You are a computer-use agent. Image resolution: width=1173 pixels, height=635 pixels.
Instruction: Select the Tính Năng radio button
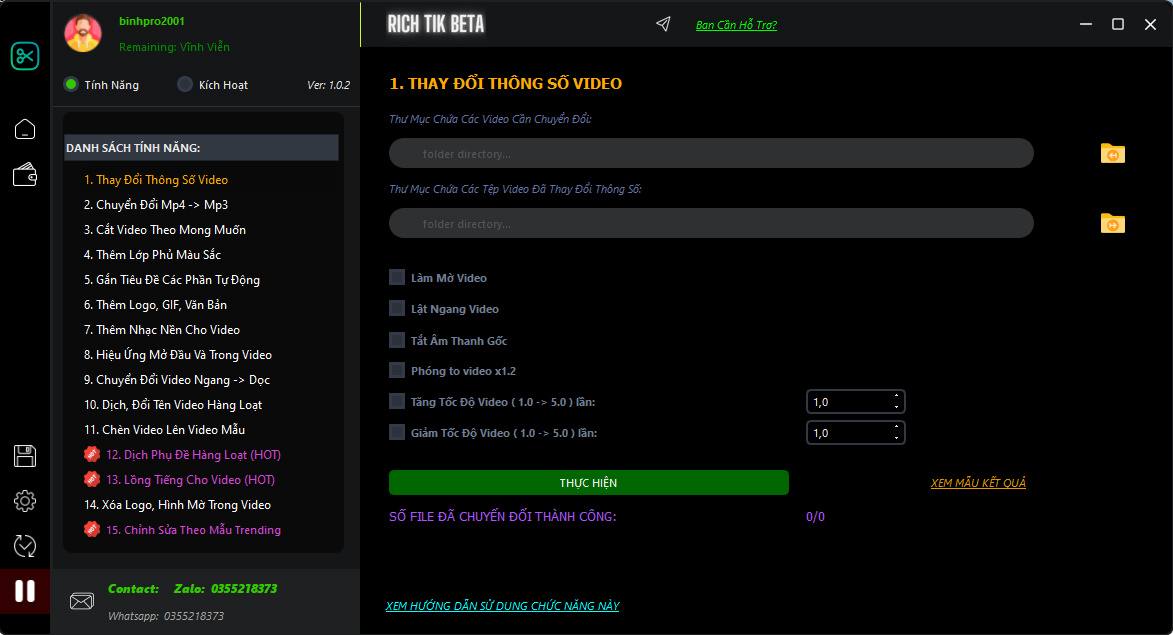tap(71, 85)
